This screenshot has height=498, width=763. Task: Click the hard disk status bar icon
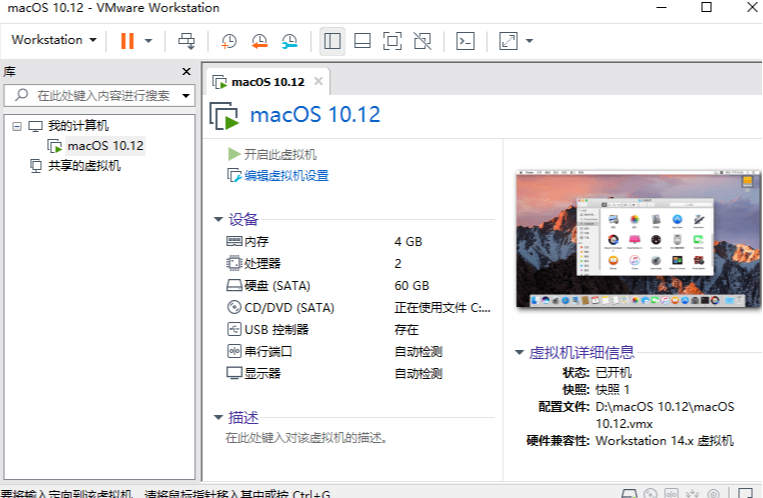629,493
